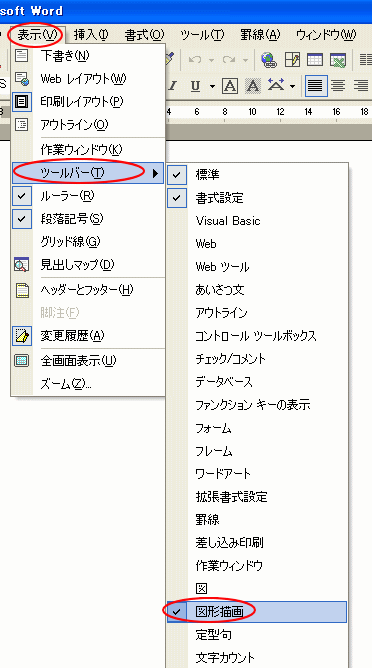
Task: Open the 書式(O) menu
Action: (x=144, y=35)
